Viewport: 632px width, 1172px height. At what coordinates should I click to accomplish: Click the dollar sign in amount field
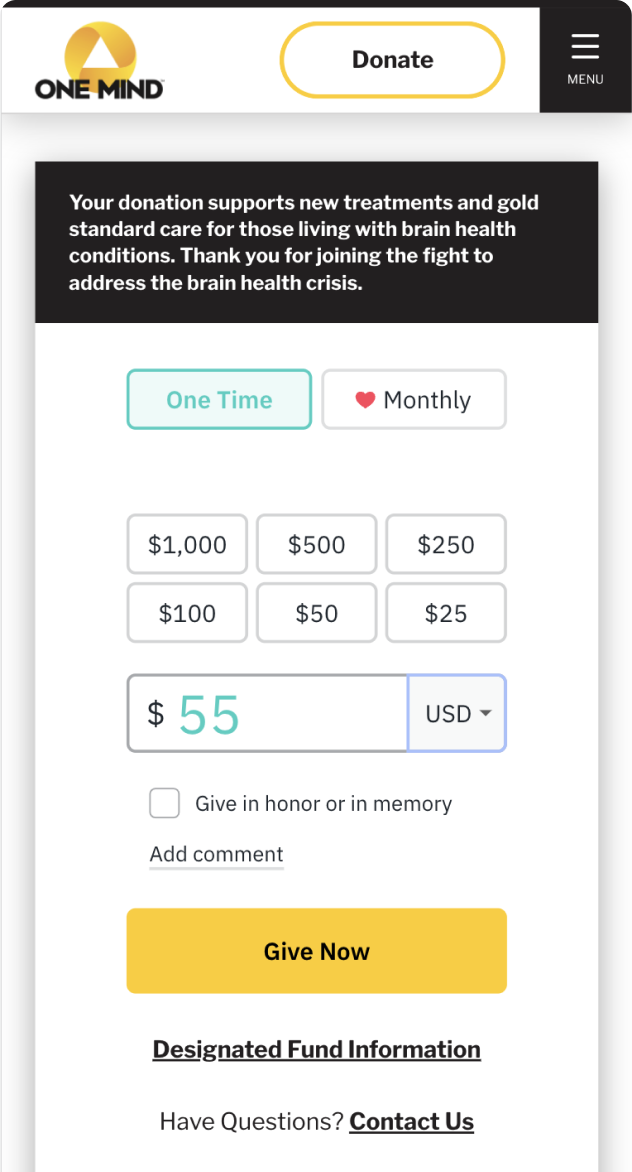(x=155, y=714)
